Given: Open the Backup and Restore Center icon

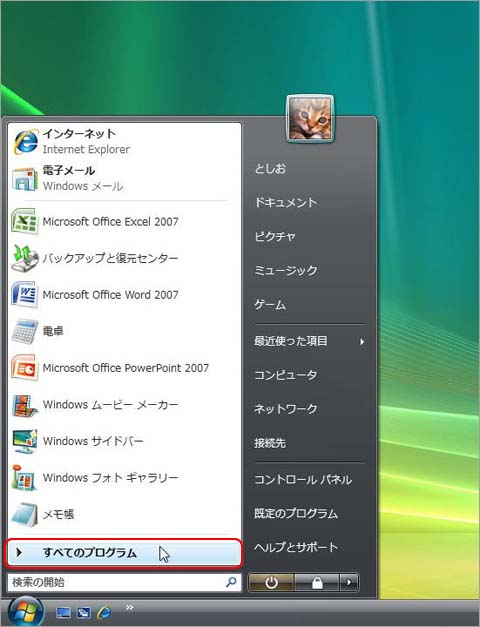Looking at the screenshot, I should click(x=25, y=258).
